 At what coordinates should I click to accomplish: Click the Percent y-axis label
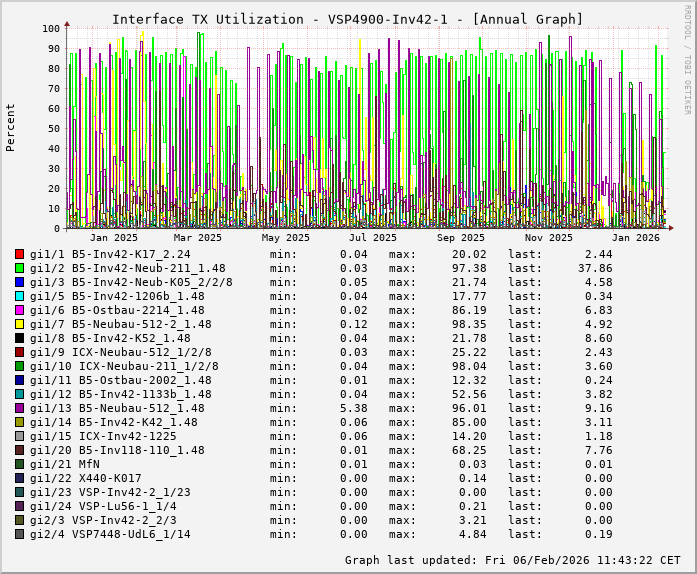11,127
